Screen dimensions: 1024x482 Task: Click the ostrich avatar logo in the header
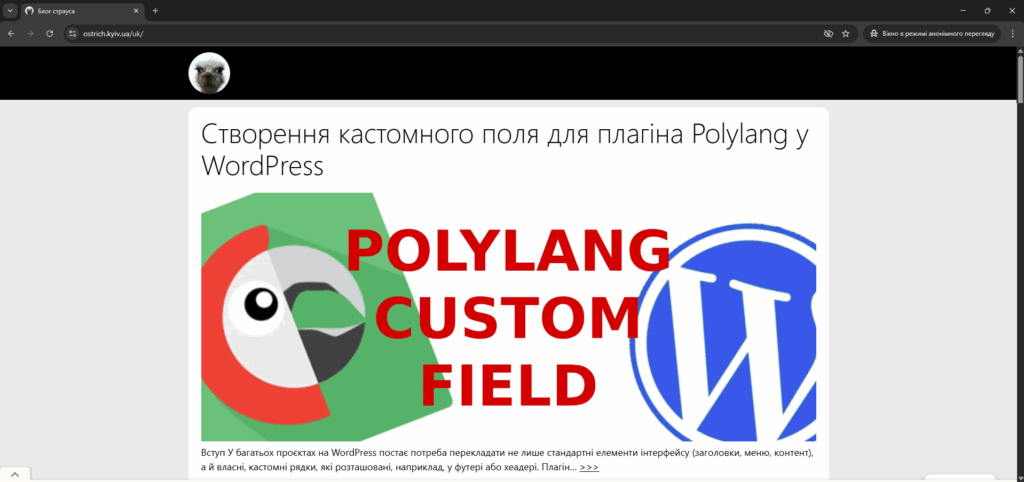[209, 73]
